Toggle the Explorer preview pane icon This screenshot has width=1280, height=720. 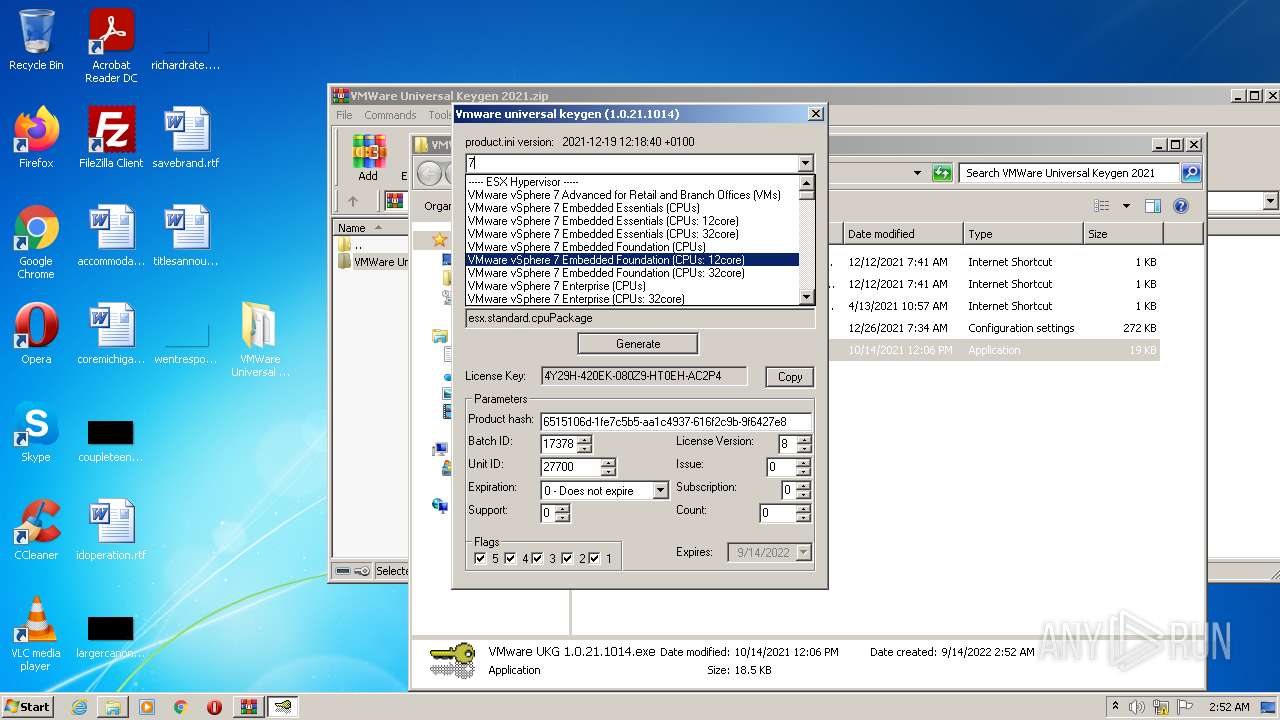pyautogui.click(x=1152, y=206)
